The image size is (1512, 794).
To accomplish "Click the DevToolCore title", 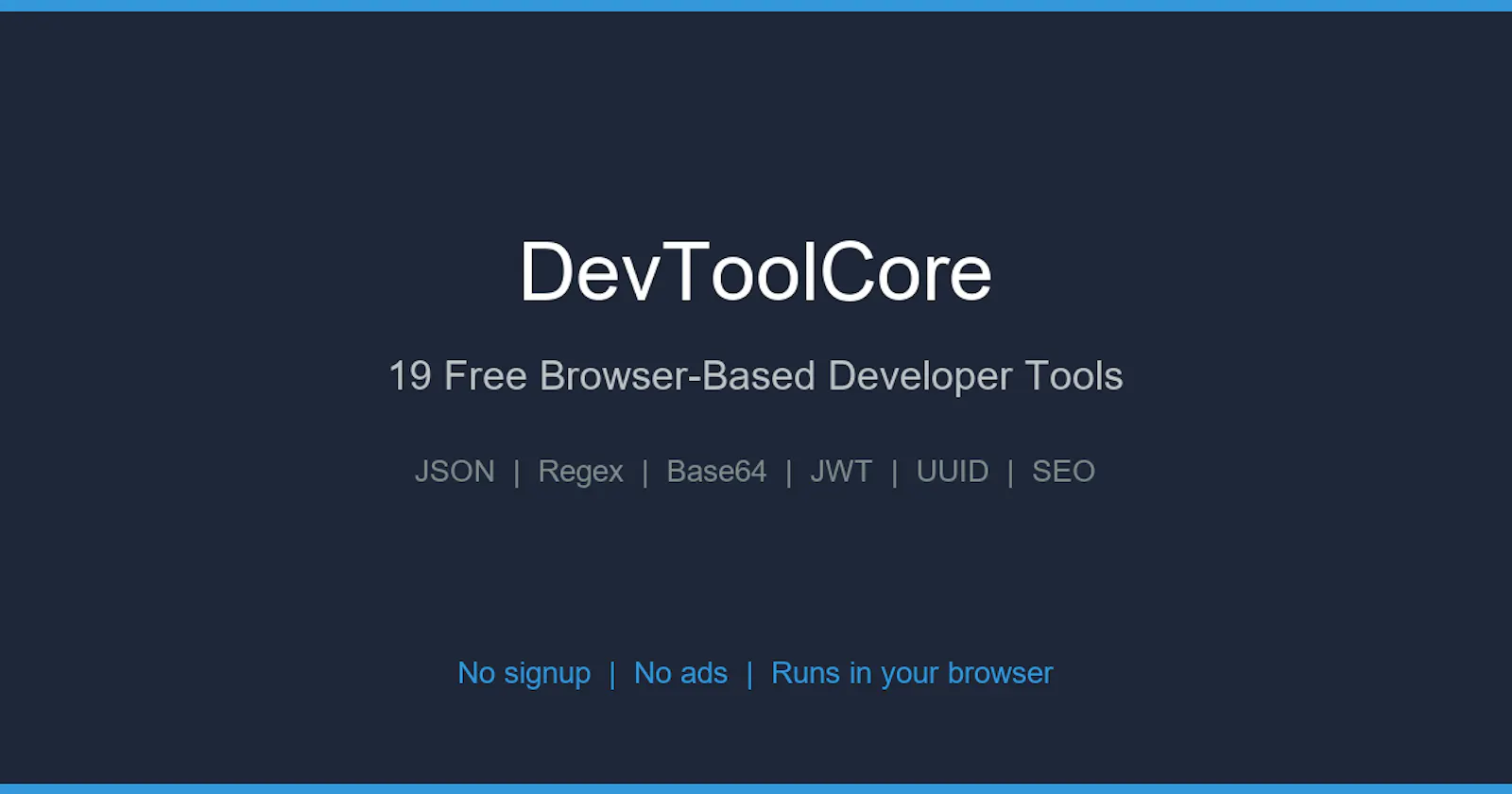I will (756, 273).
